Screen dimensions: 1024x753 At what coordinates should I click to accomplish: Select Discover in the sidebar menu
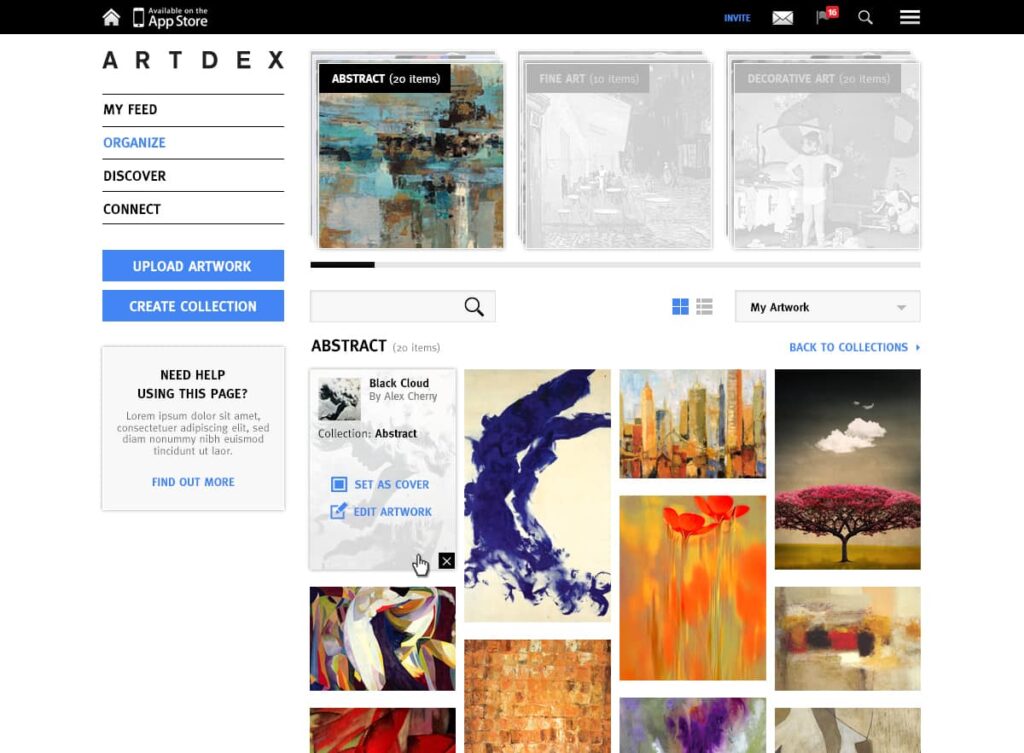coord(134,176)
